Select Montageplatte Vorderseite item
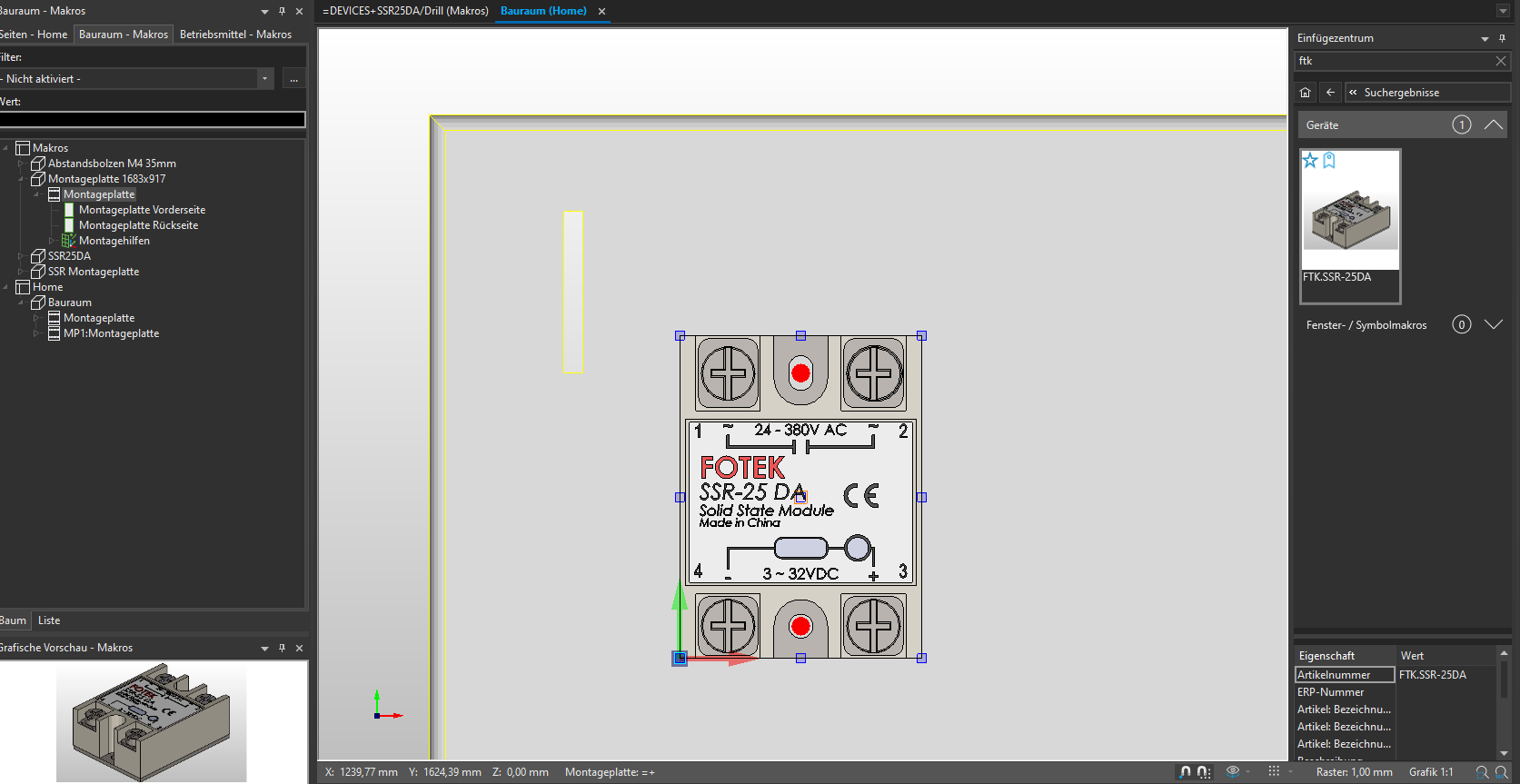Screen dimensions: 1520x784 pyautogui.click(x=142, y=210)
